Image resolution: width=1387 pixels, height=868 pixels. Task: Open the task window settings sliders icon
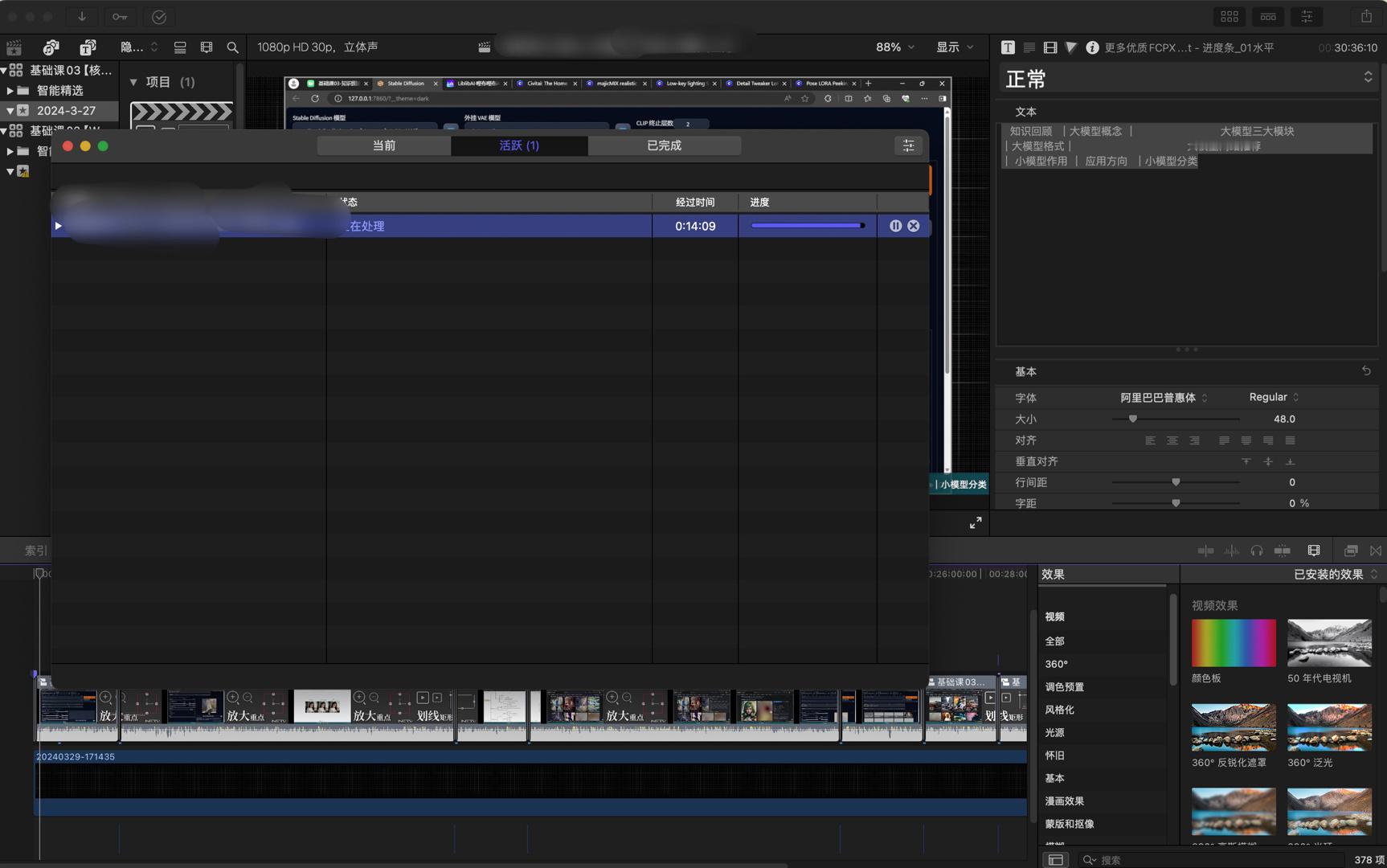pyautogui.click(x=909, y=145)
